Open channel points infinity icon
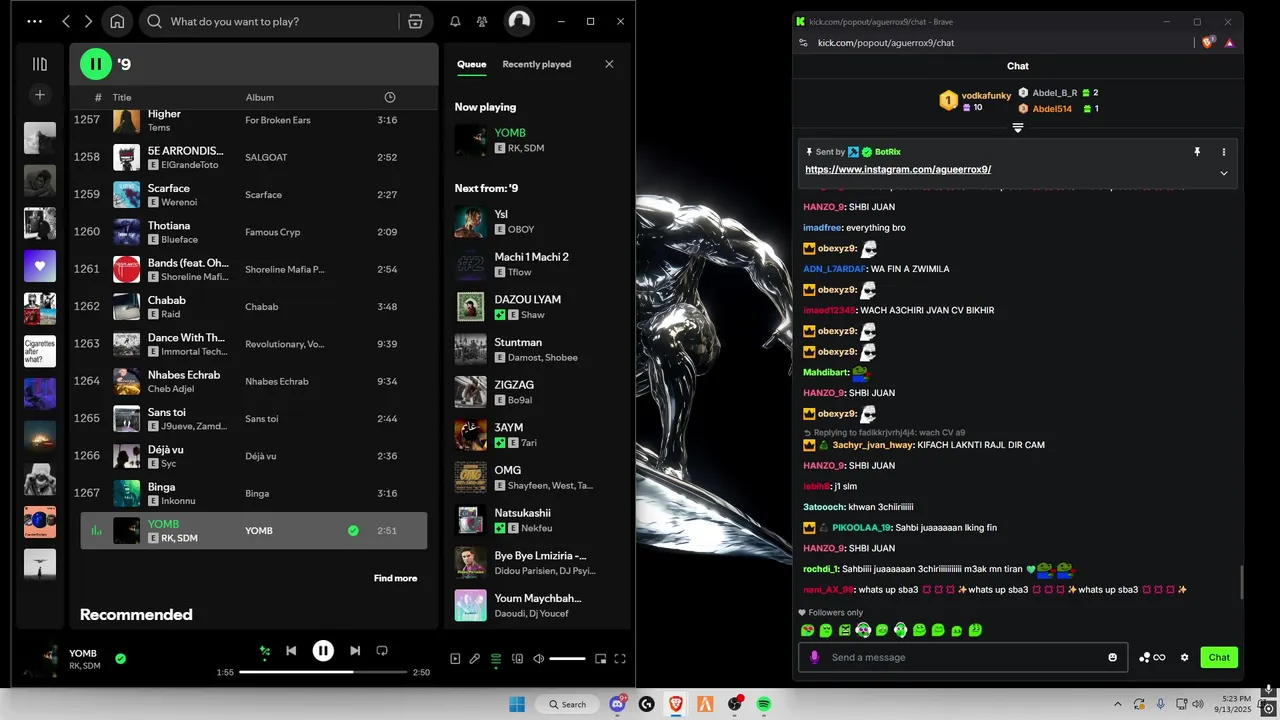Image resolution: width=1280 pixels, height=720 pixels. pos(1153,657)
